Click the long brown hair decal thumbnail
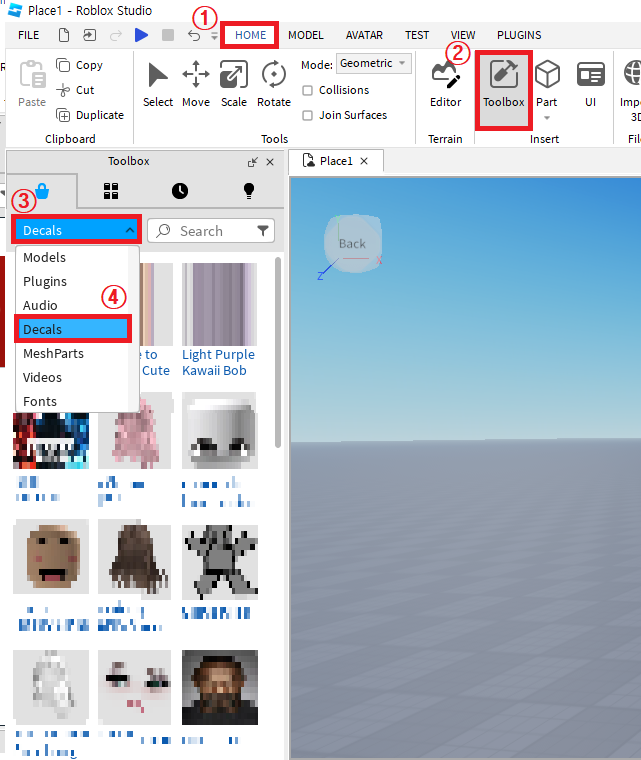Screen dimensions: 641x760 click(x=135, y=556)
